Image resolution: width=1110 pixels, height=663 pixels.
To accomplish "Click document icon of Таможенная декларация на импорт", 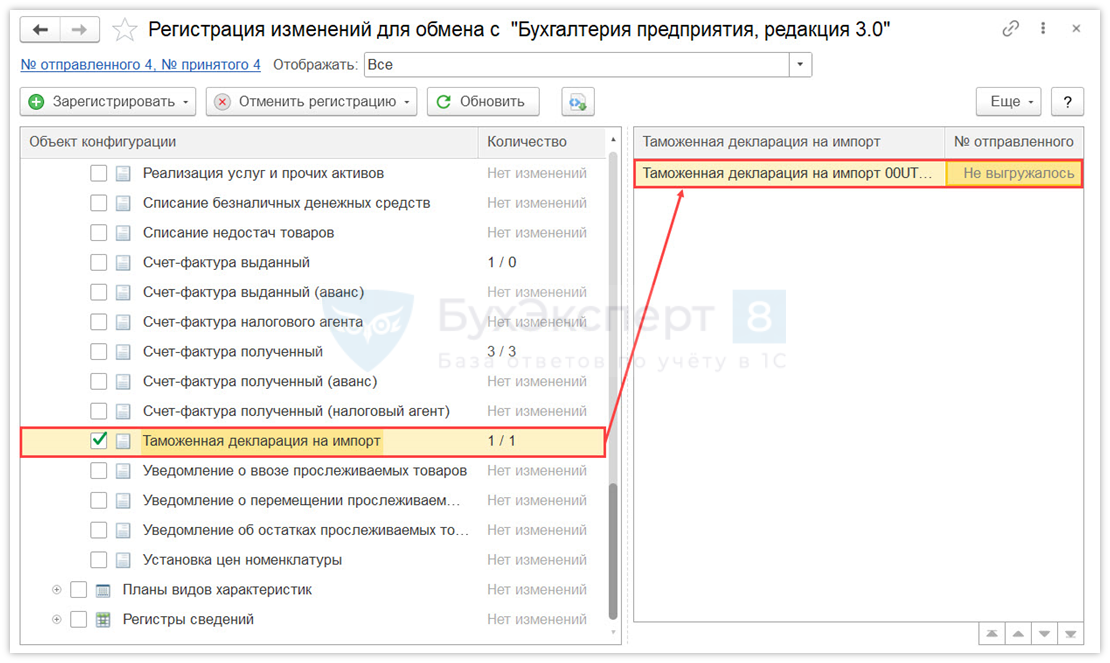I will (123, 441).
